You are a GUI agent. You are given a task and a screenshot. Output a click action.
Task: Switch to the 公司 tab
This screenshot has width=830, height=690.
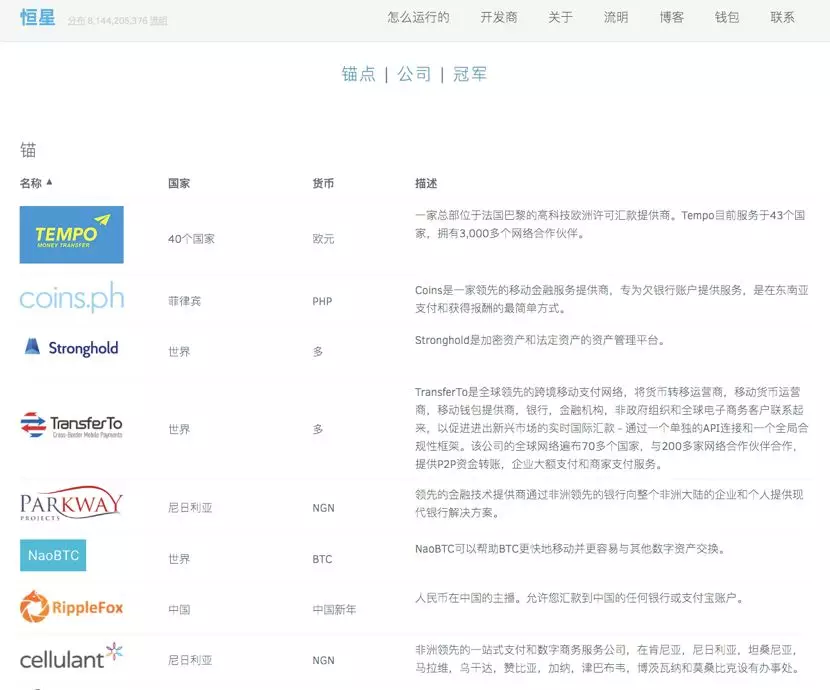click(x=414, y=74)
